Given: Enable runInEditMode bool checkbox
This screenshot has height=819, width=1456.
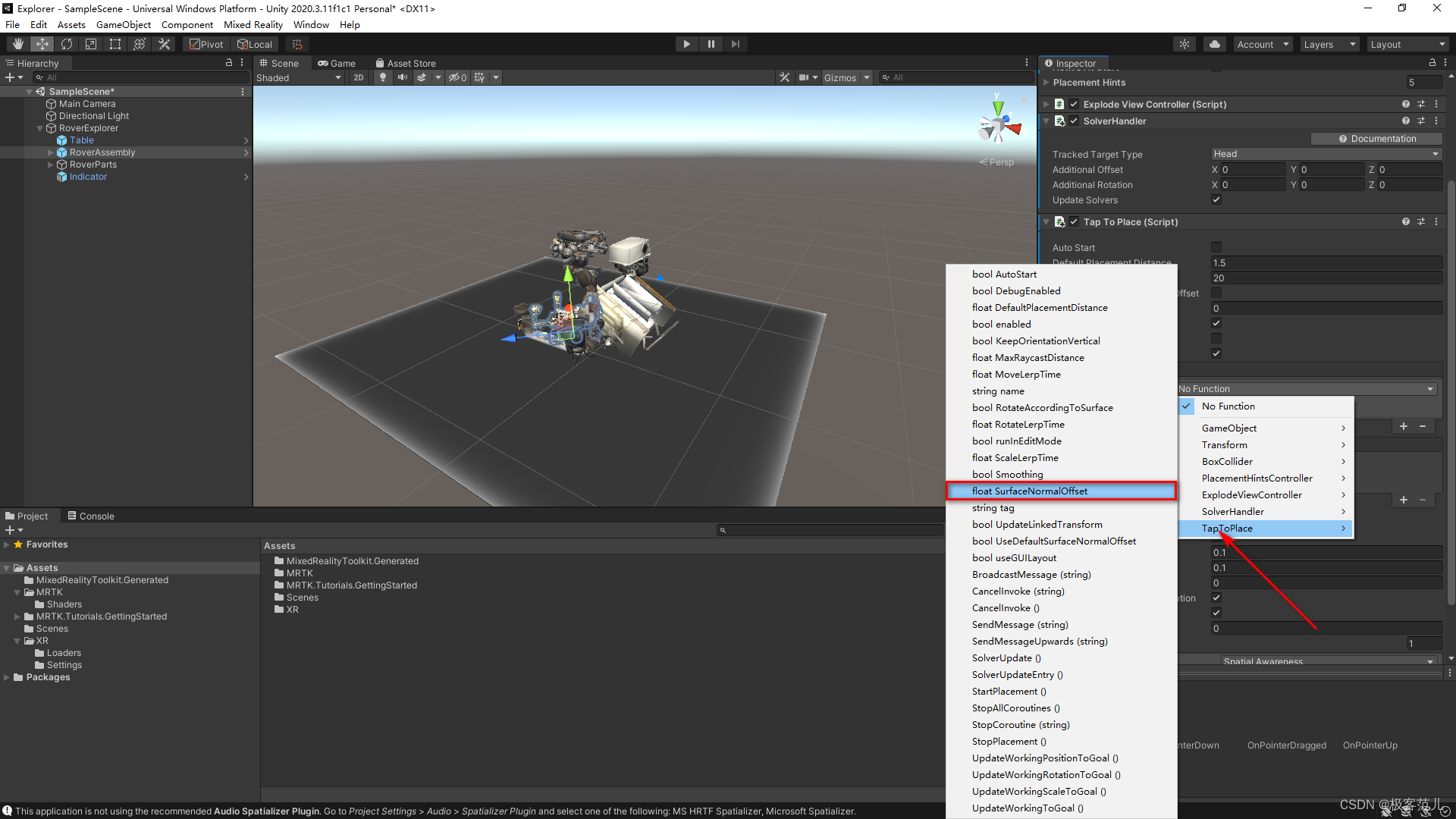Looking at the screenshot, I should point(1016,441).
